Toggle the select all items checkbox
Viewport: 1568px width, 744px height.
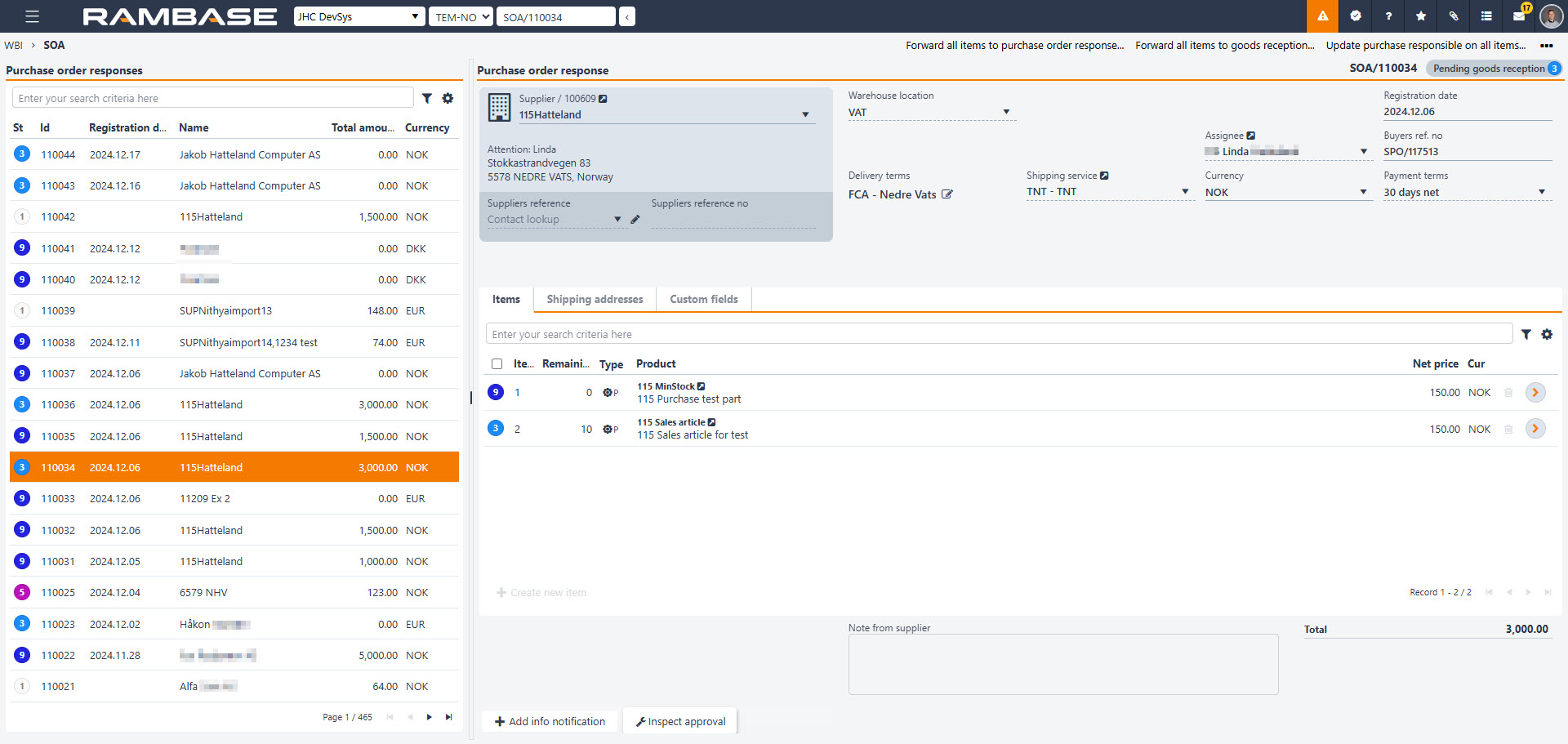tap(497, 364)
